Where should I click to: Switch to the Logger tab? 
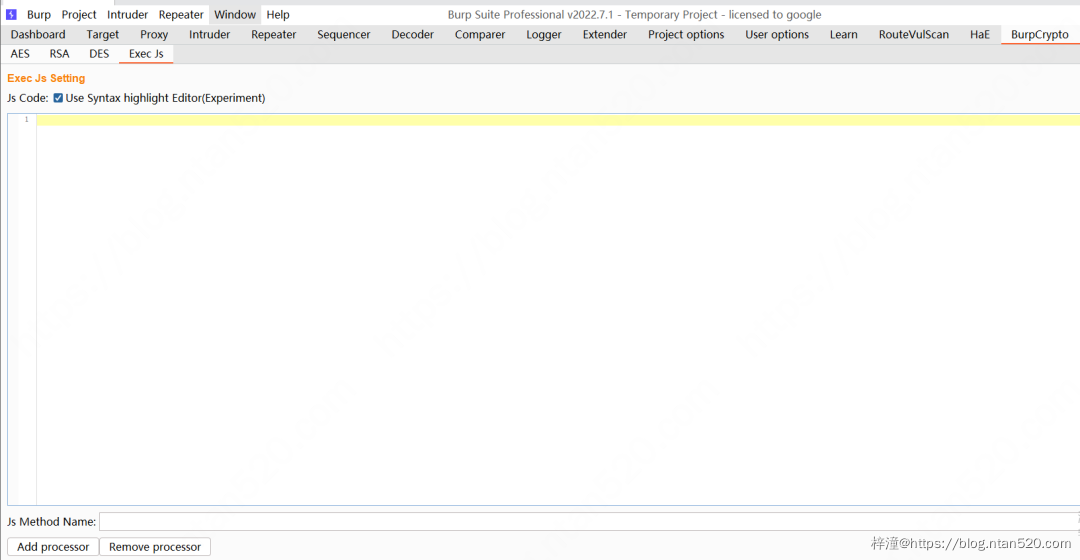(544, 34)
